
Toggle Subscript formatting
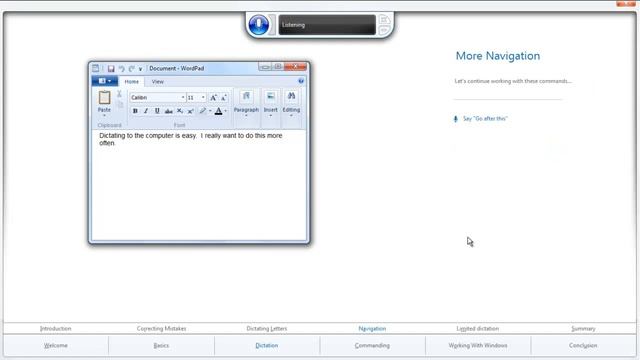coord(180,111)
